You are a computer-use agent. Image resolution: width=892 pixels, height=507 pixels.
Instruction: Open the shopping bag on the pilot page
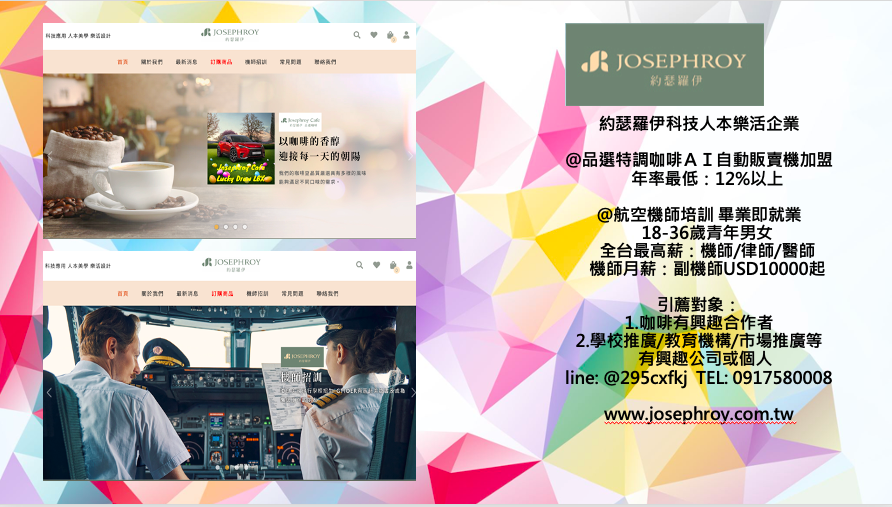(392, 265)
